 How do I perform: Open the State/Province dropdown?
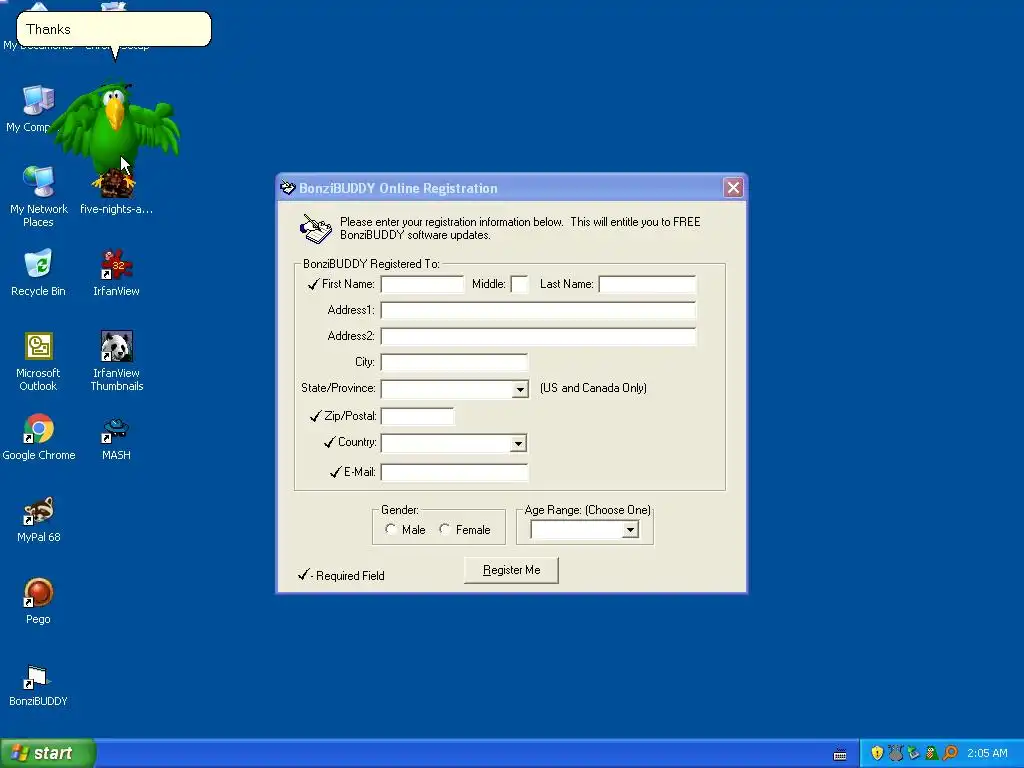[x=520, y=389]
